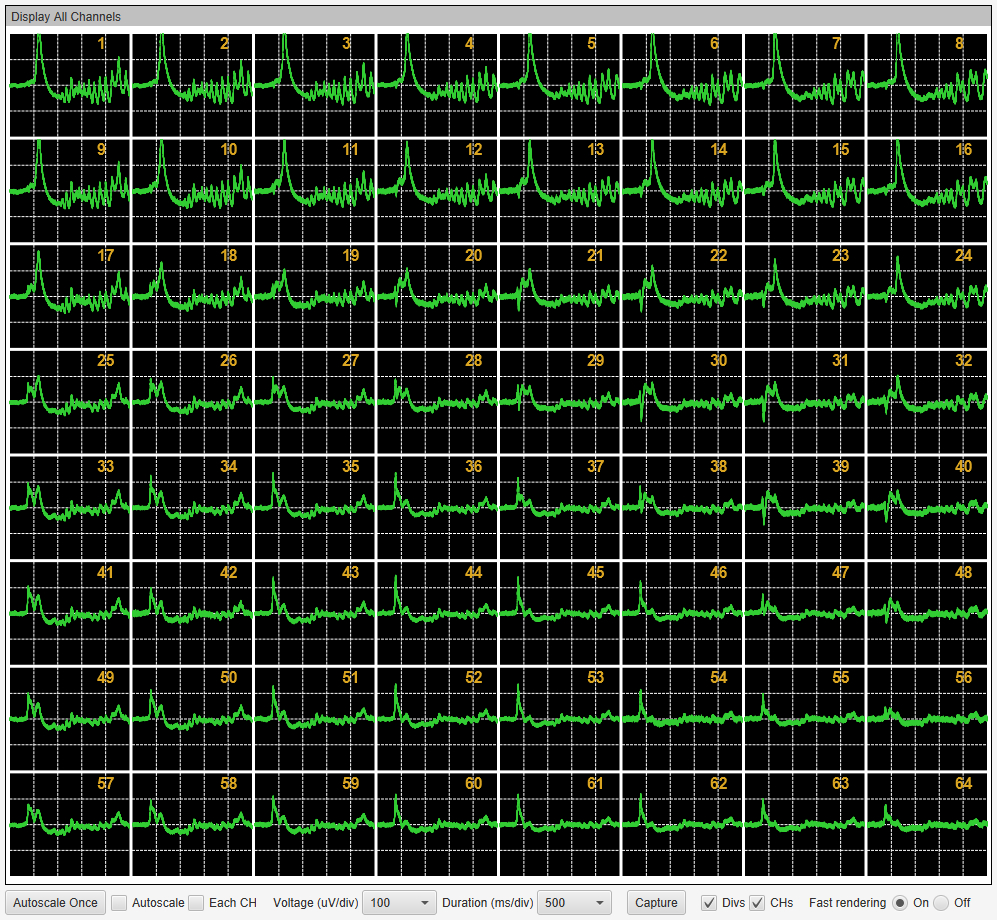Click the Voltage (uV/div) label

tap(315, 903)
